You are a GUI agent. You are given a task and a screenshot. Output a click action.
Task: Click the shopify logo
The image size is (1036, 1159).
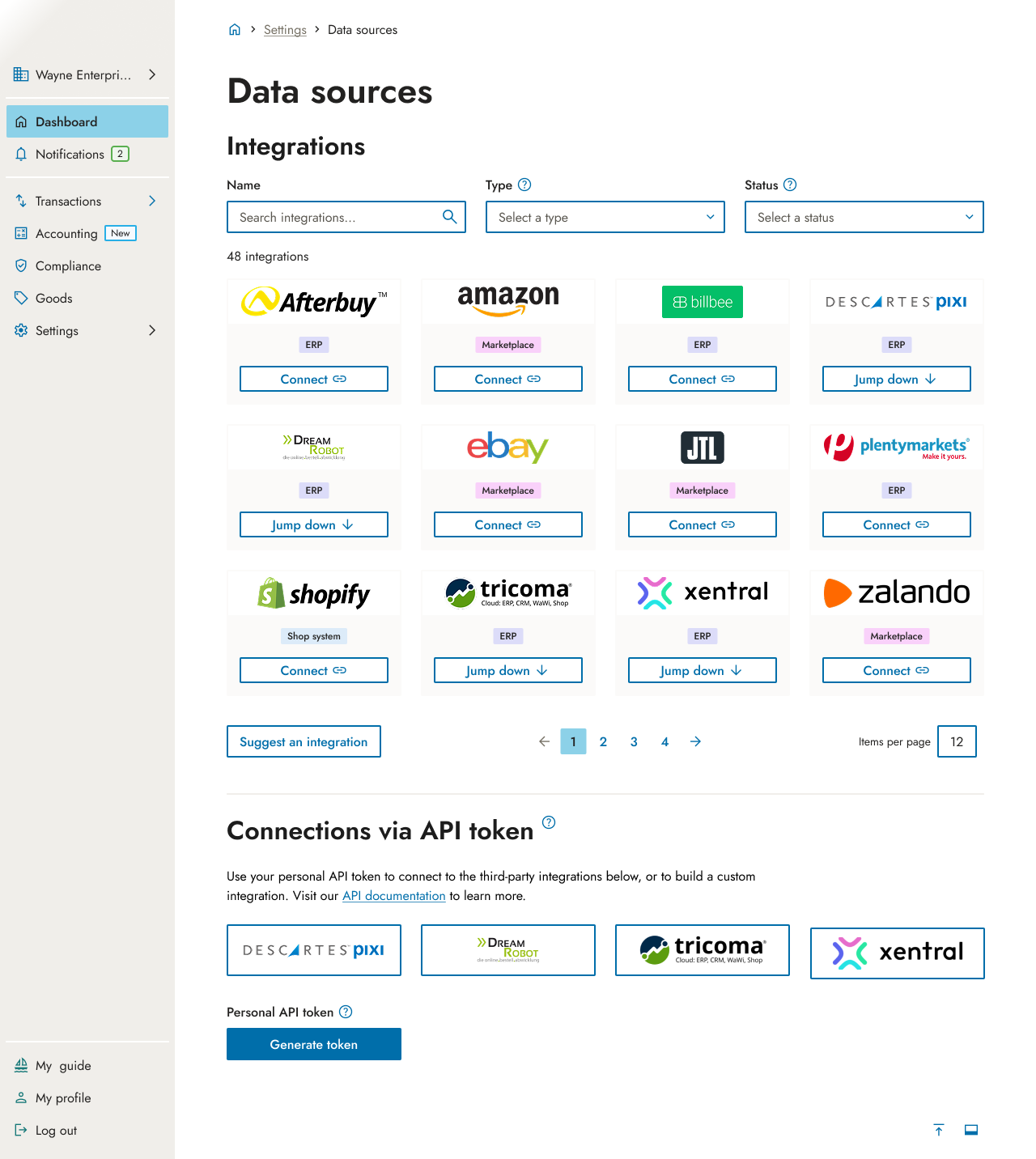coord(314,593)
